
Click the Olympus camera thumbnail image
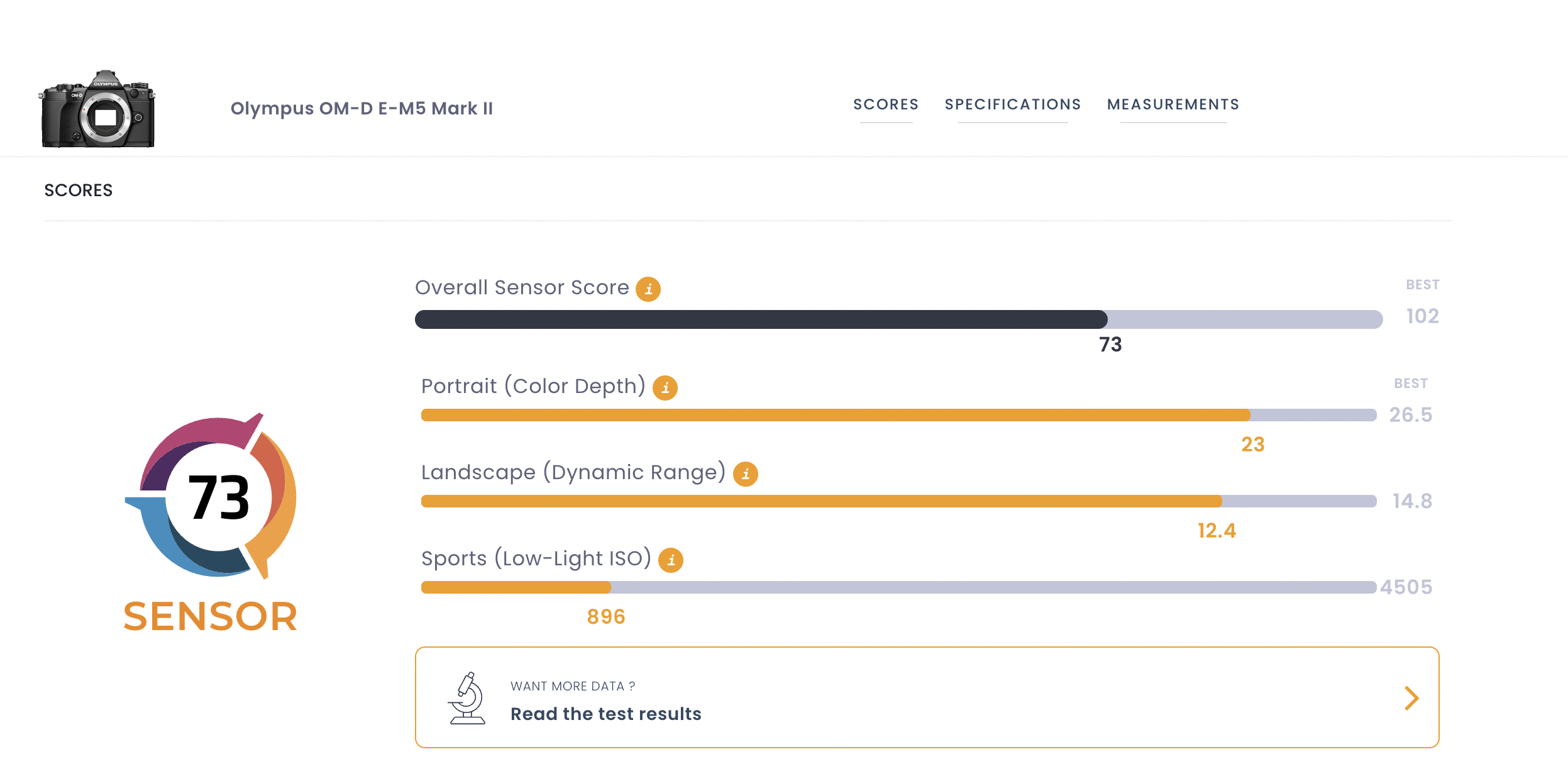pos(97,109)
